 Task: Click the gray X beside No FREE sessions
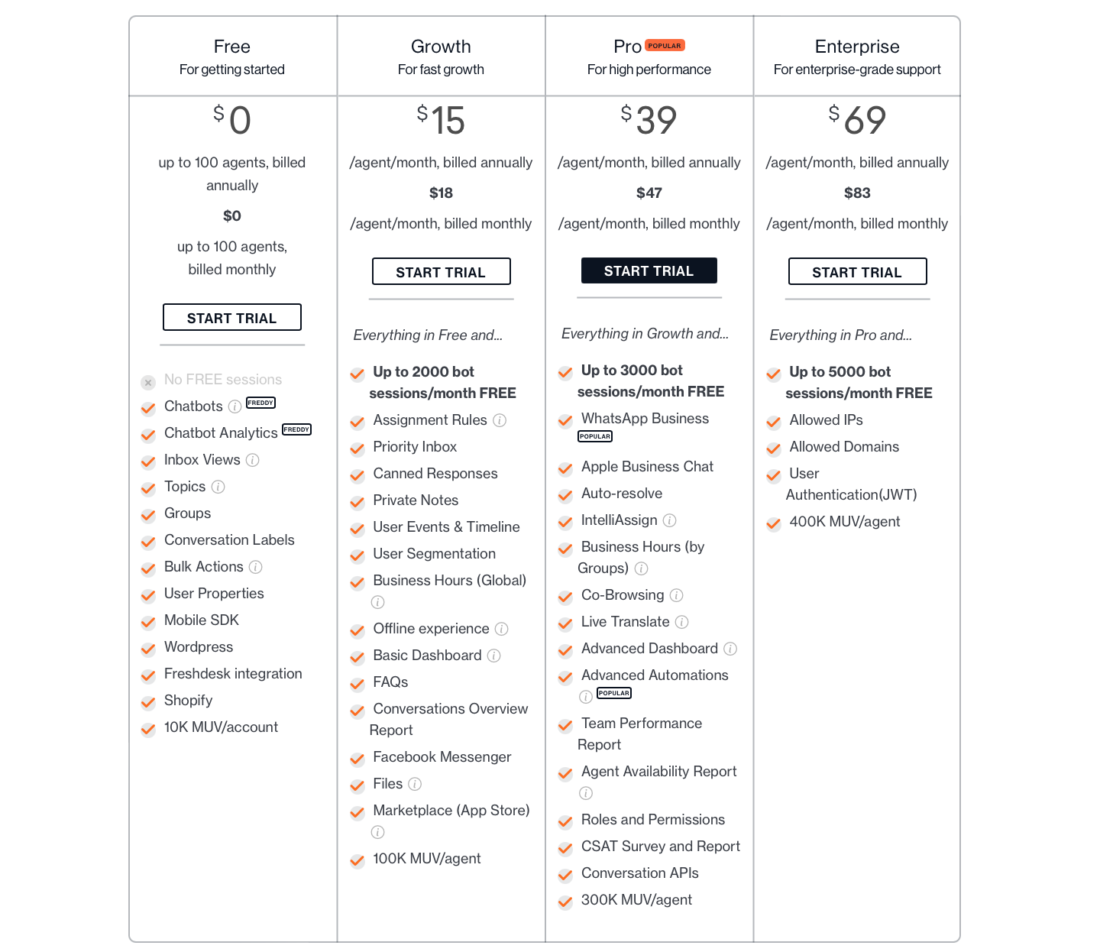(148, 382)
